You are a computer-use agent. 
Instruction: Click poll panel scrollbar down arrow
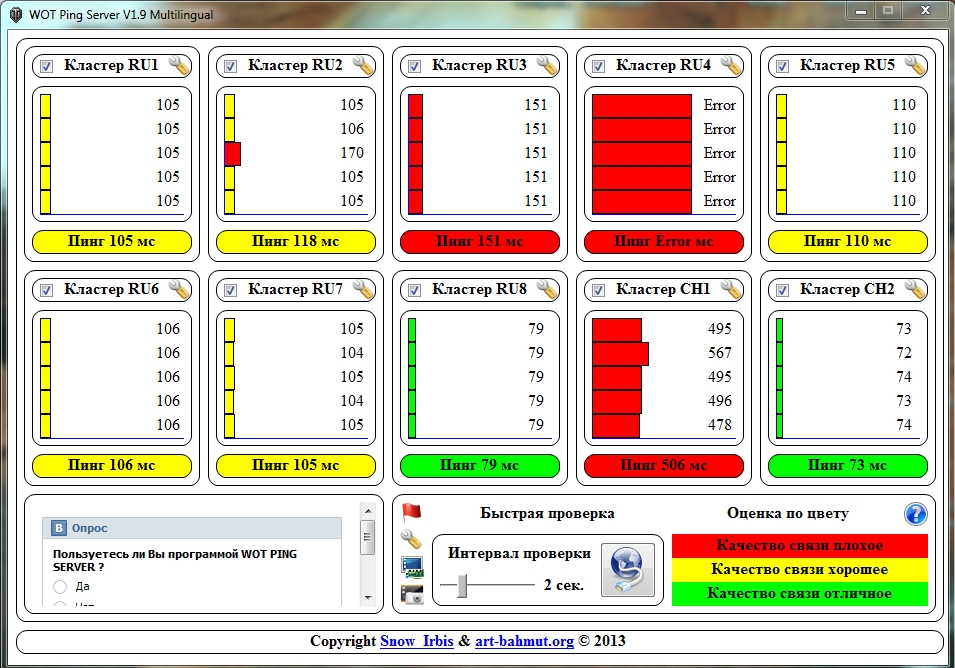click(x=367, y=598)
